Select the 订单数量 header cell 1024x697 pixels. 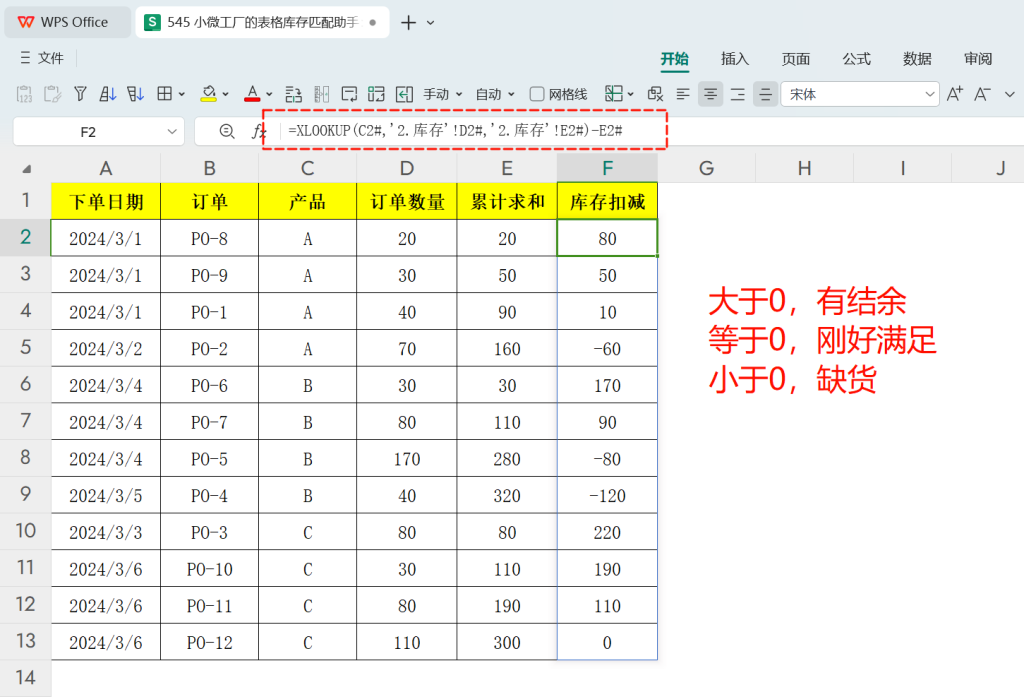click(407, 201)
